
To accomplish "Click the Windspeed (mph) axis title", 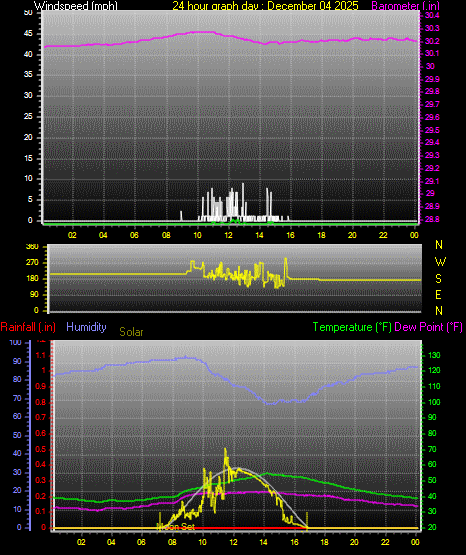I will coord(76,6).
